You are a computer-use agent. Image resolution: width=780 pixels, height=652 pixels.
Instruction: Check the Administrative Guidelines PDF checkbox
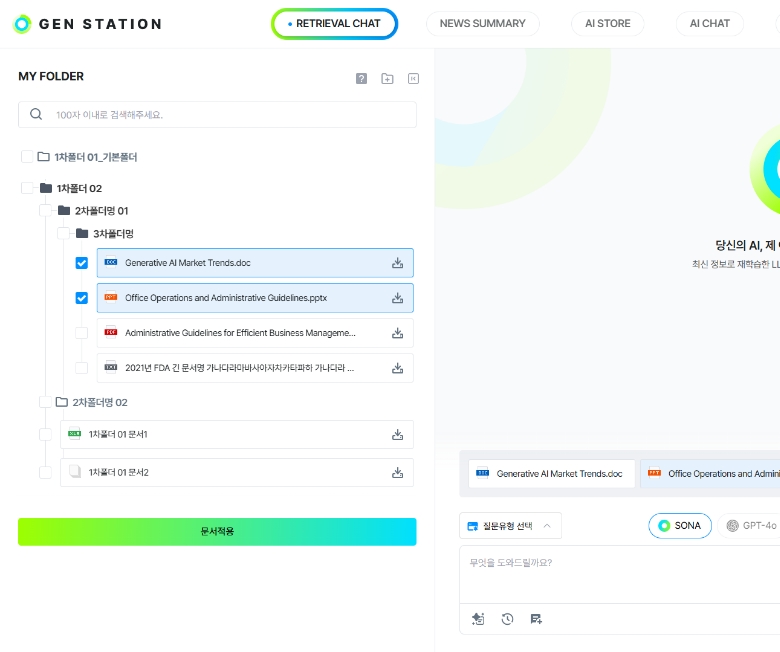tap(82, 333)
